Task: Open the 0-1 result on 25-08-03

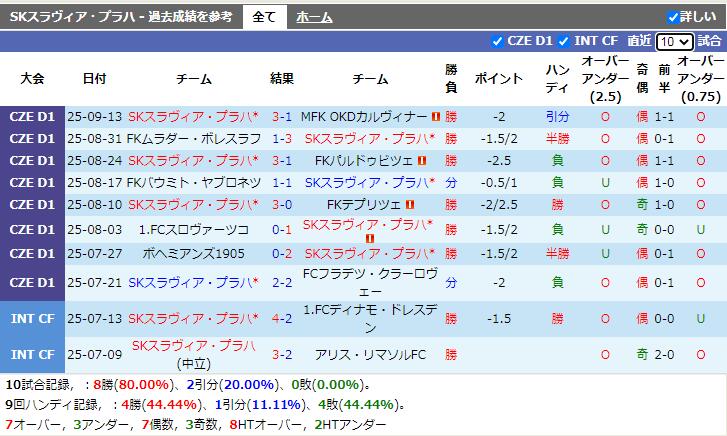Action: click(x=282, y=230)
